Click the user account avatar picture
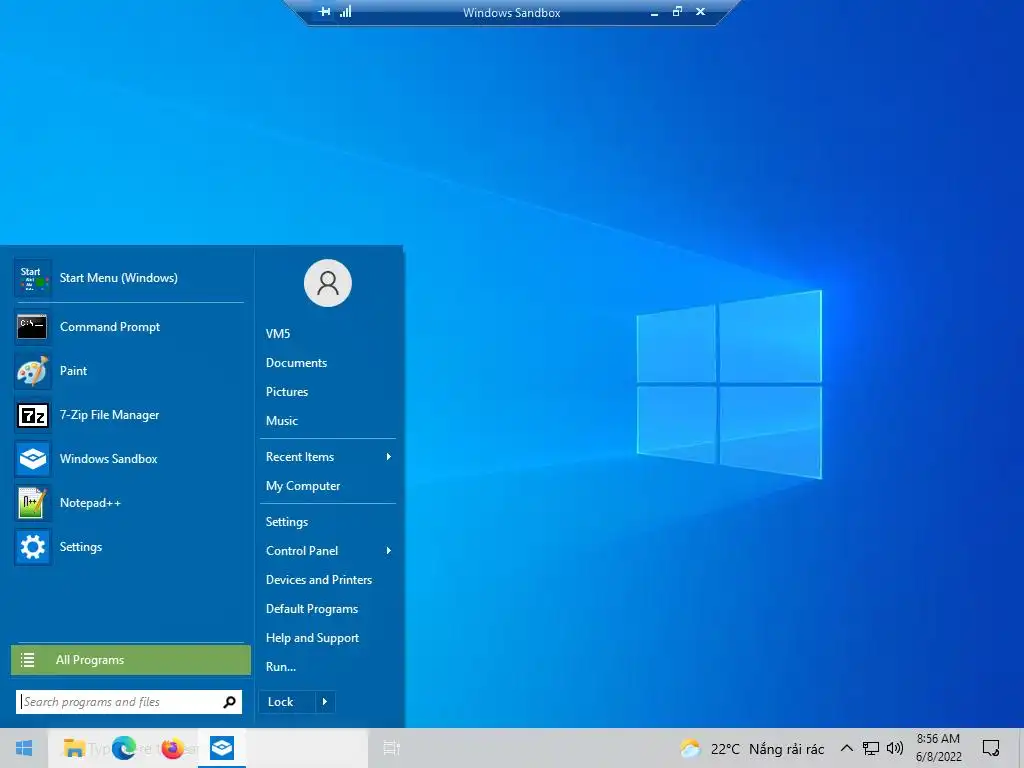The image size is (1024, 768). pyautogui.click(x=328, y=283)
